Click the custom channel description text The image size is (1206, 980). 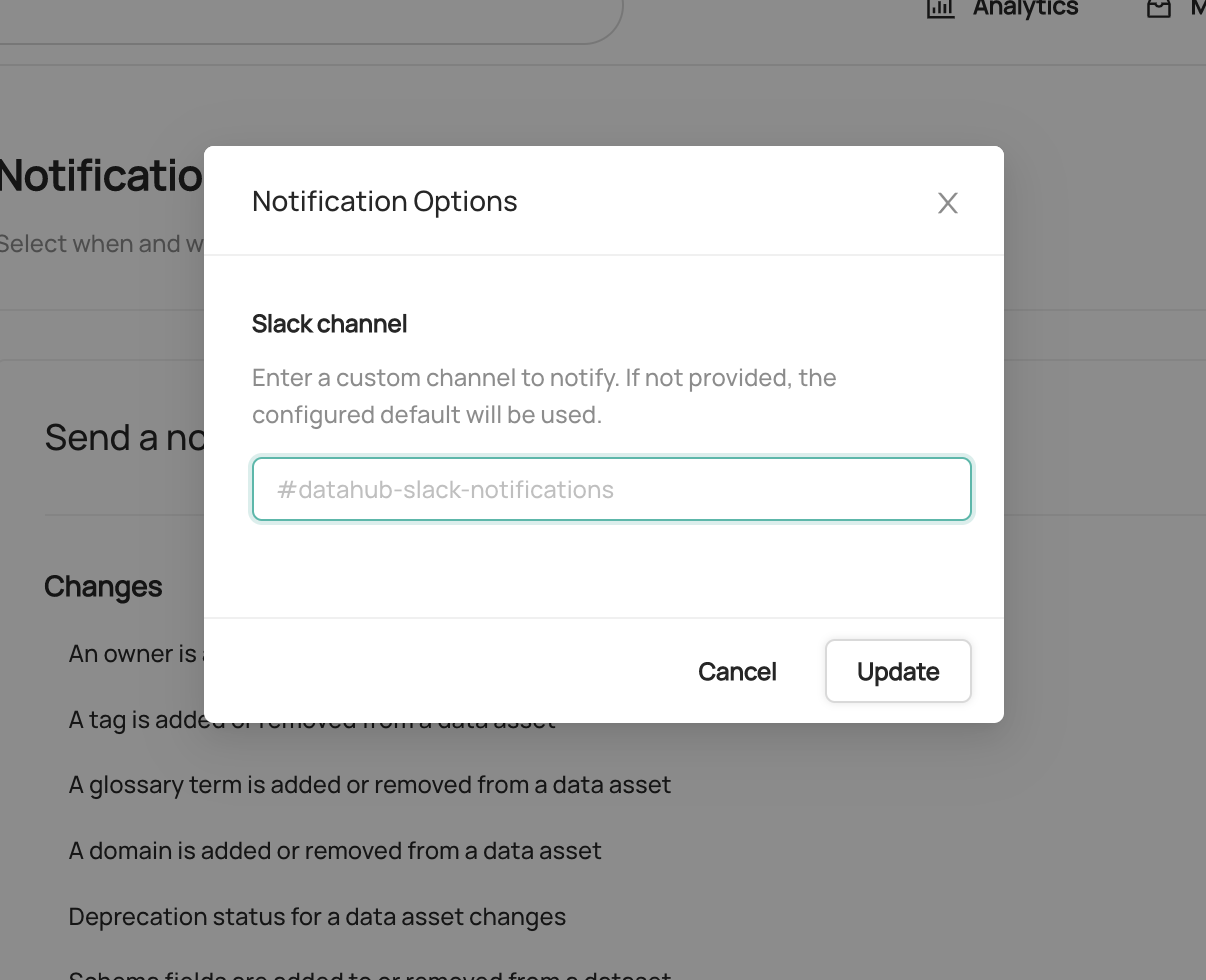(x=544, y=396)
